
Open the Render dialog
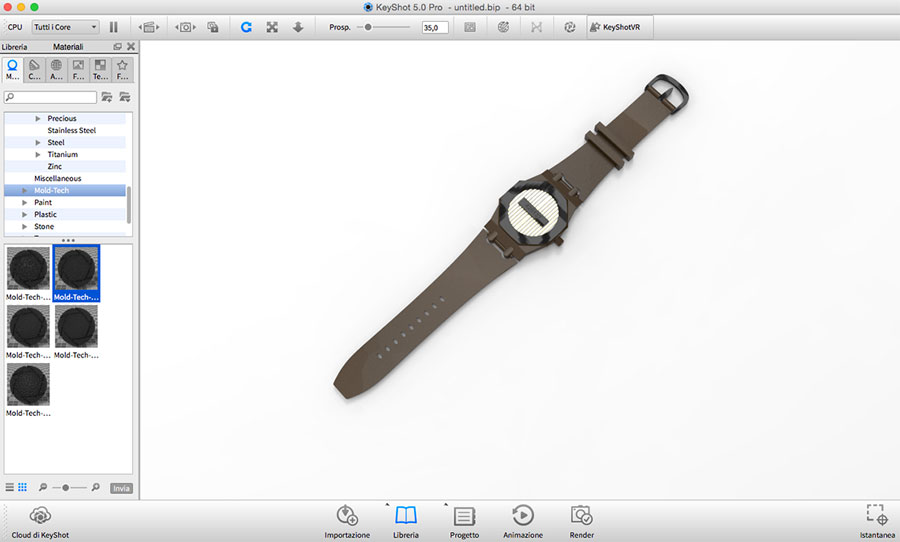581,522
